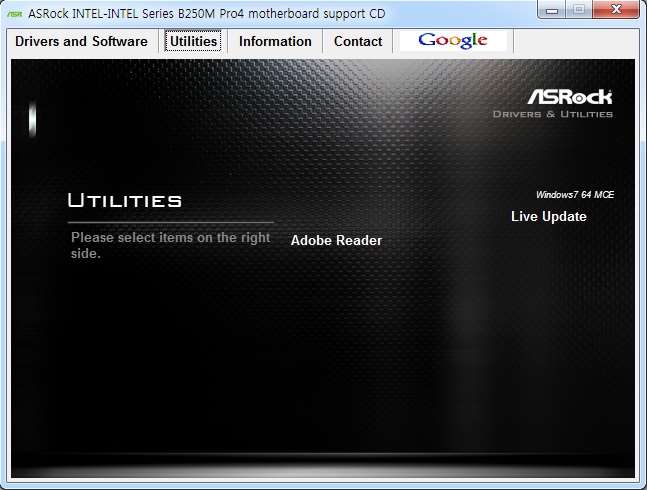647x490 pixels.
Task: Minimize the ASRock support CD window
Action: [x=552, y=10]
